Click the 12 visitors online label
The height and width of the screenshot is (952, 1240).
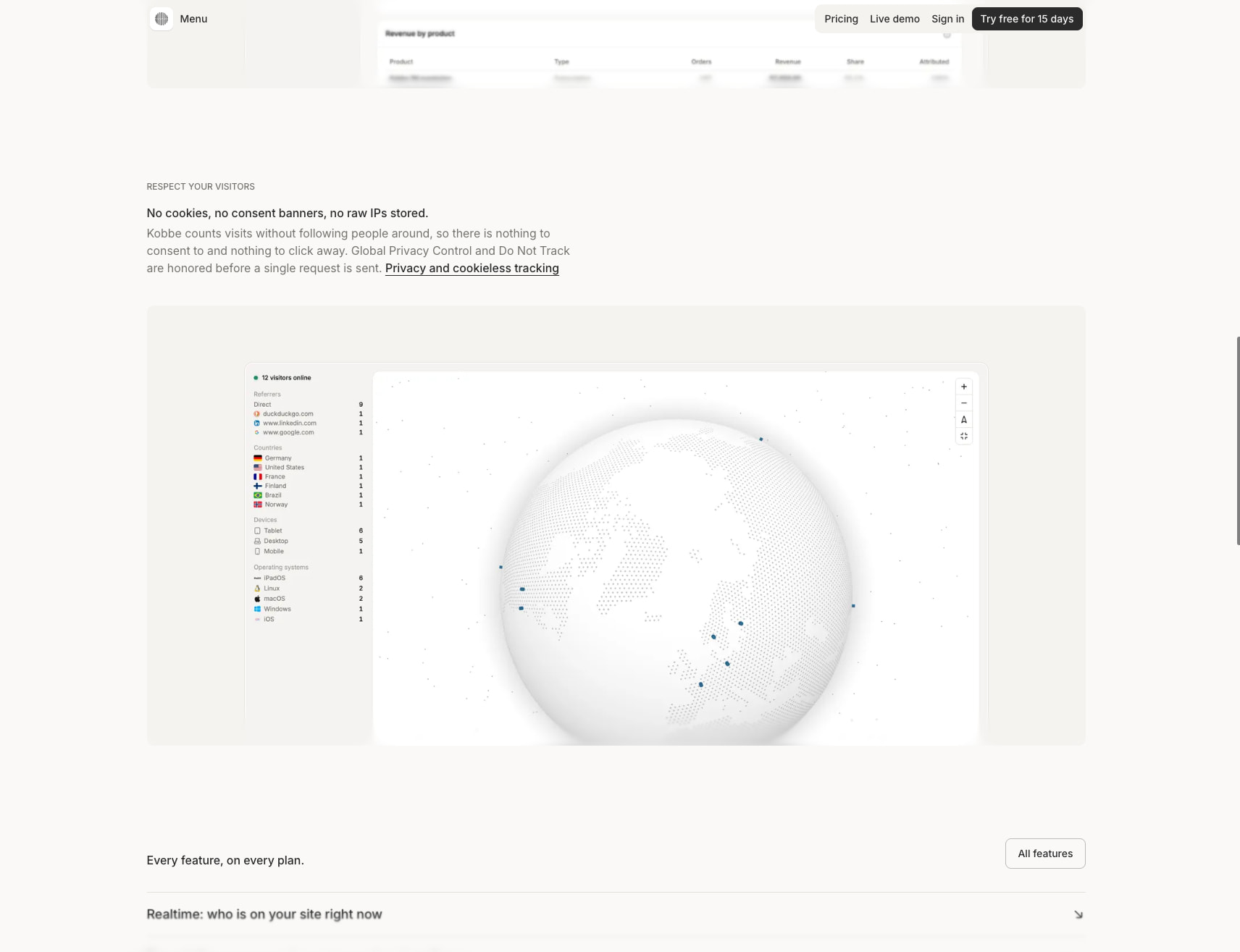(x=286, y=378)
